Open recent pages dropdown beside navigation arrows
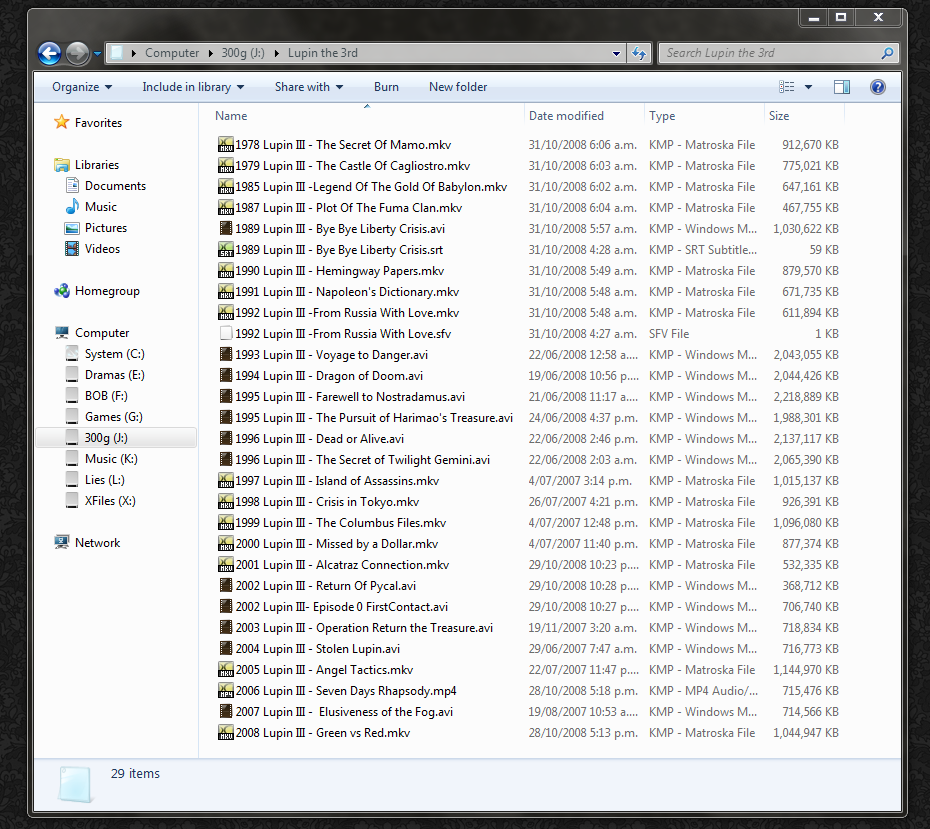The width and height of the screenshot is (930, 829). coord(97,53)
